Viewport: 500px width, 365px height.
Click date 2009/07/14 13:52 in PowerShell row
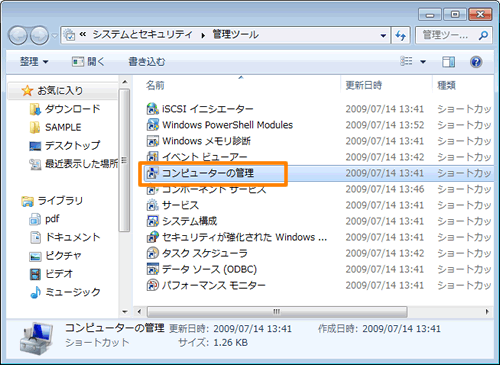[x=385, y=125]
